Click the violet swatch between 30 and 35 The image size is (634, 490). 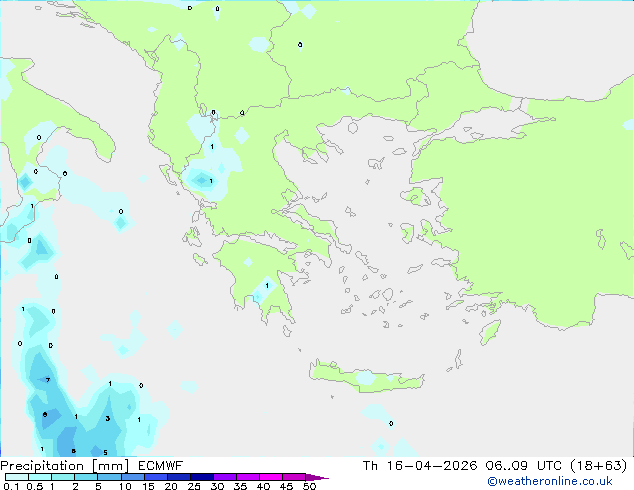(225, 477)
